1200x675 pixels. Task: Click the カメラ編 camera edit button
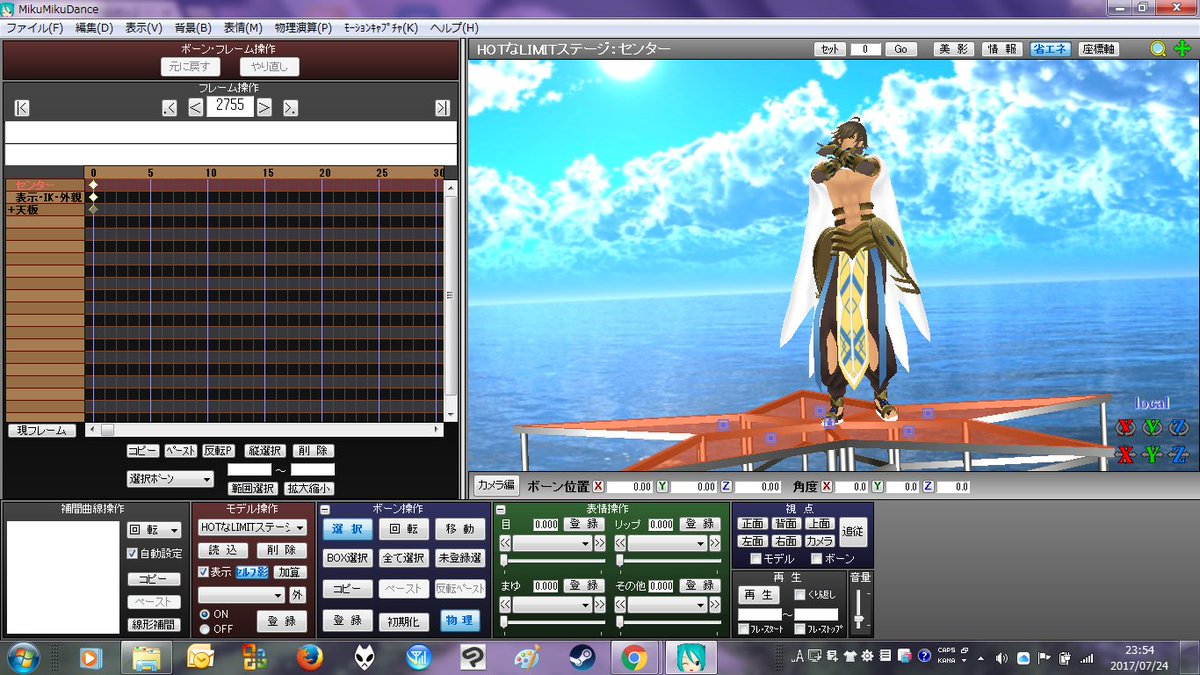pos(495,486)
